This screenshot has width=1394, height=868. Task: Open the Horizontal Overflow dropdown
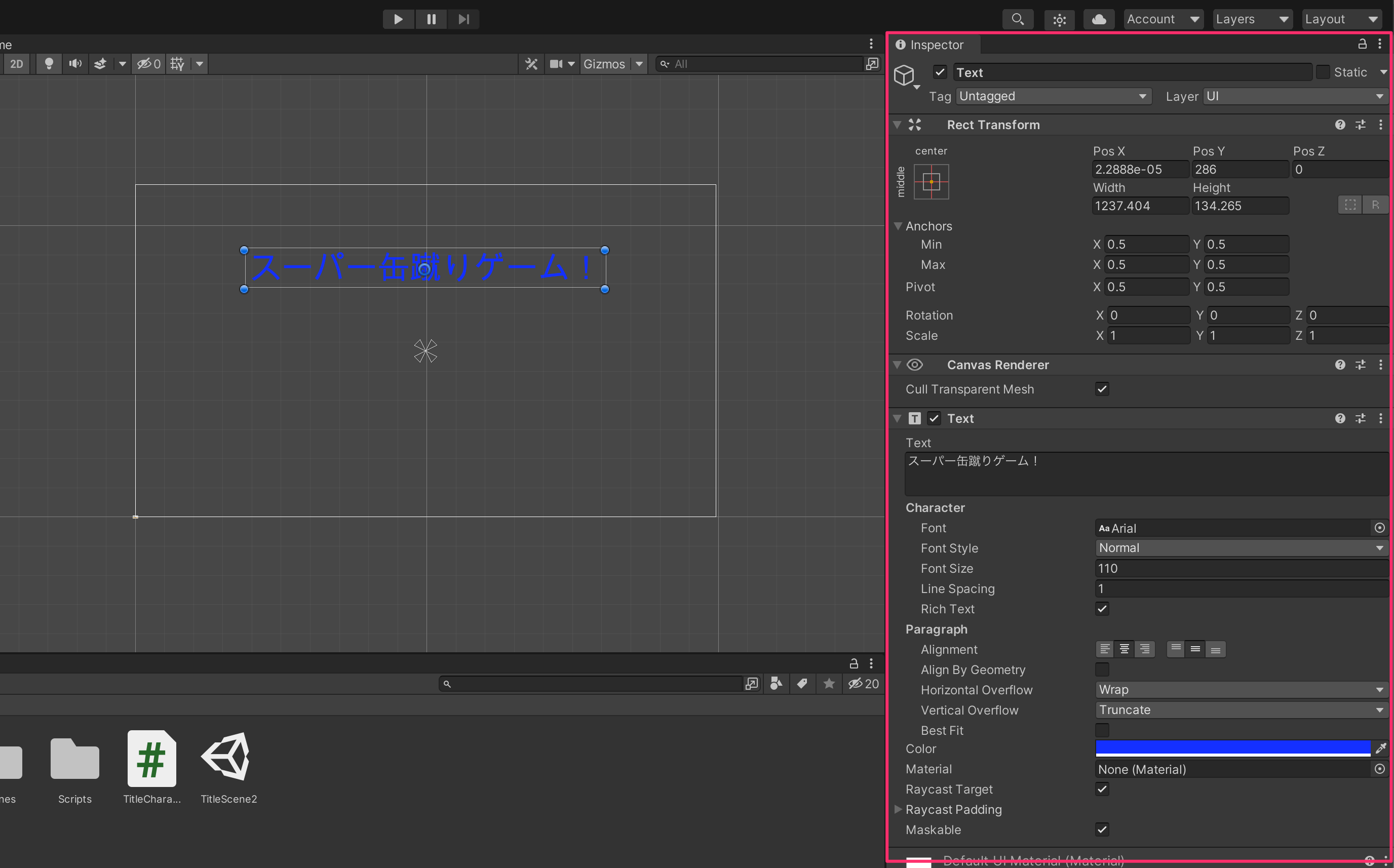point(1240,689)
